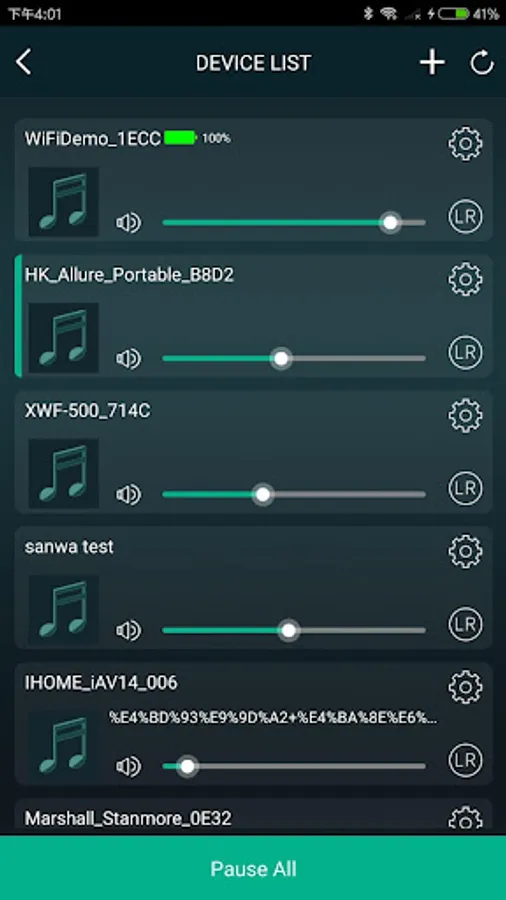Toggle LR channel mode for WiFiDemo_1ECC

tap(465, 216)
